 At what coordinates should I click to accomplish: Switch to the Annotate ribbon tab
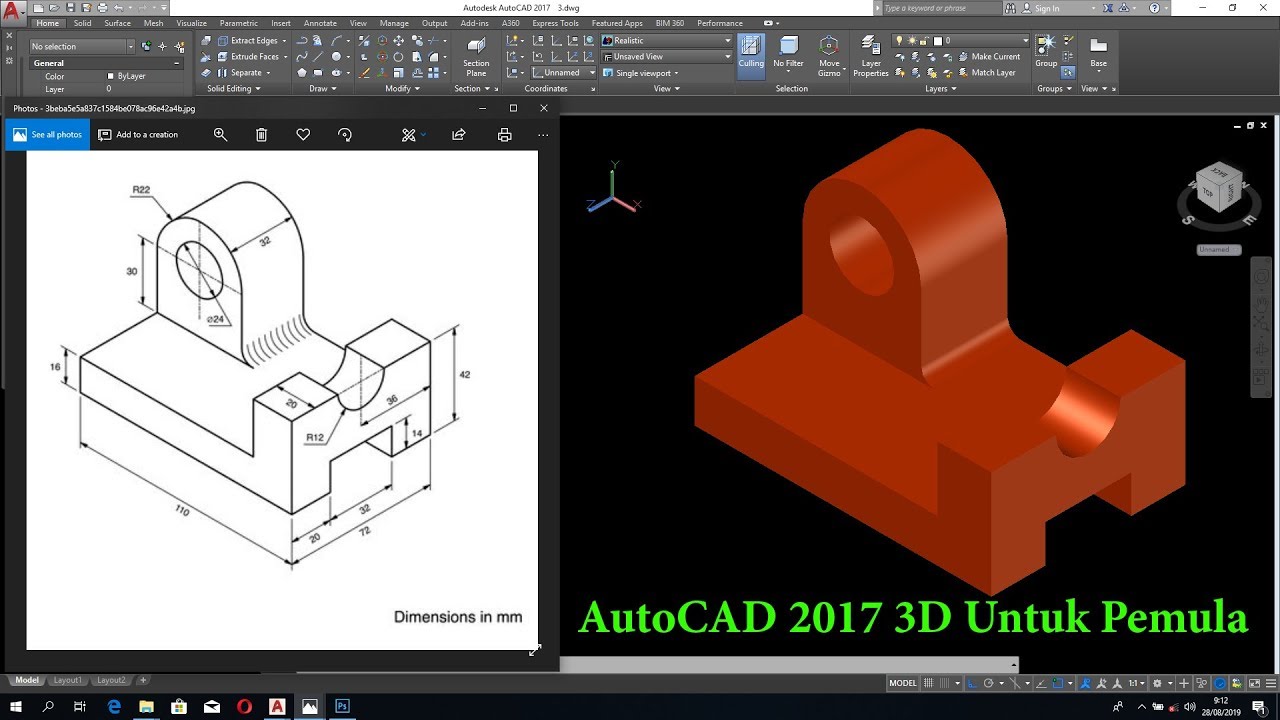tap(320, 23)
